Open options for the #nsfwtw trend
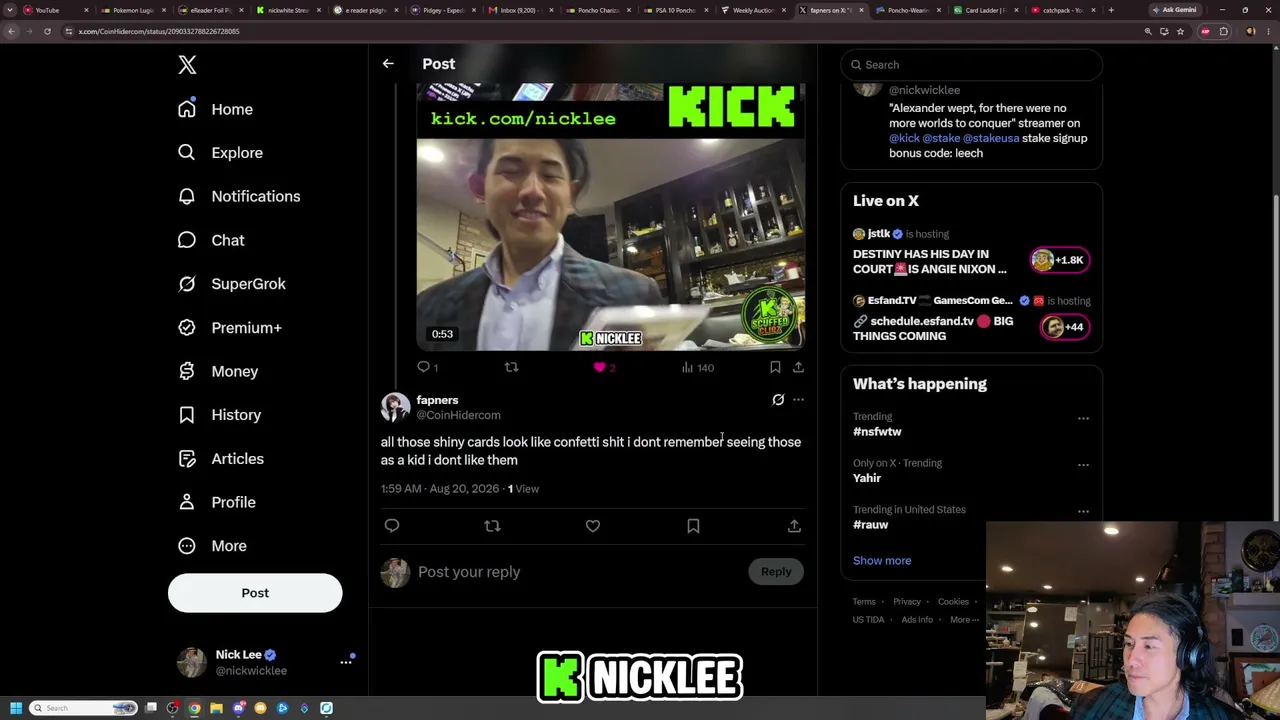This screenshot has width=1280, height=720. coord(1083,418)
